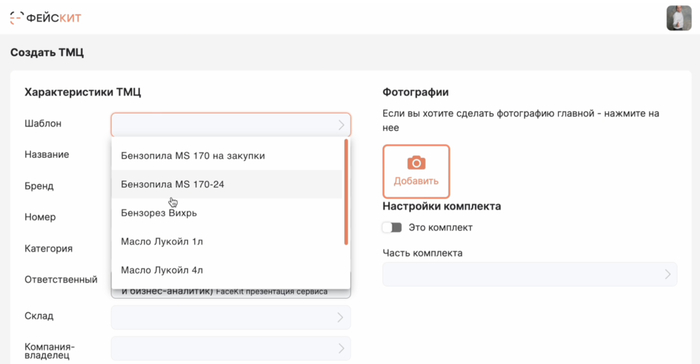Click the Категория label
The width and height of the screenshot is (700, 364).
point(49,248)
